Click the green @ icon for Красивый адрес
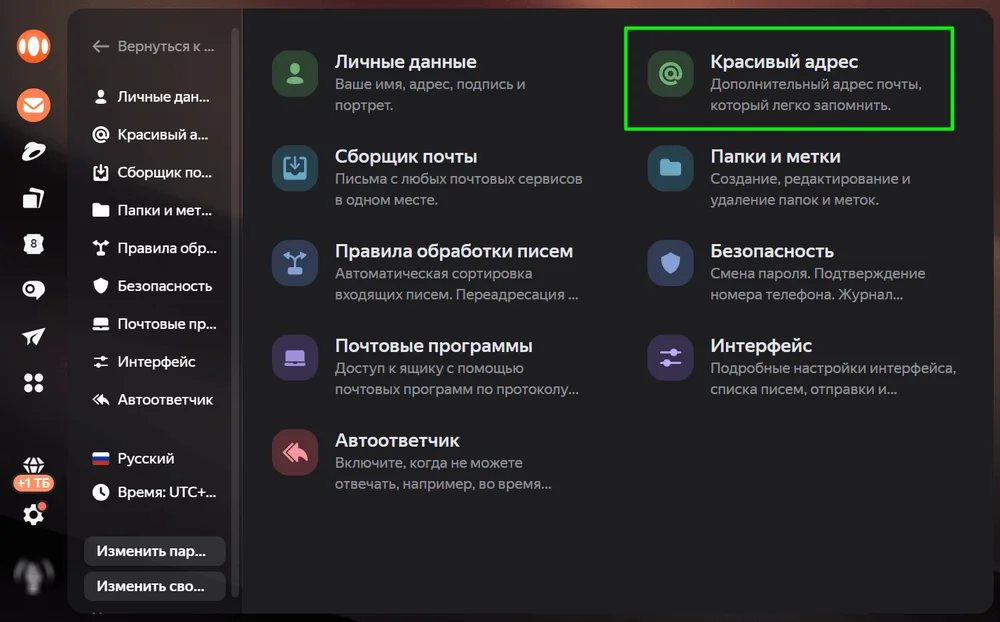The width and height of the screenshot is (1000, 622). pos(670,73)
